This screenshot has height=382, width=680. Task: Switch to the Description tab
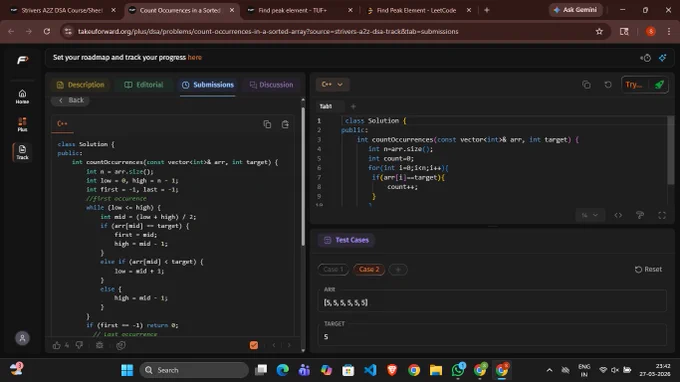click(x=81, y=85)
